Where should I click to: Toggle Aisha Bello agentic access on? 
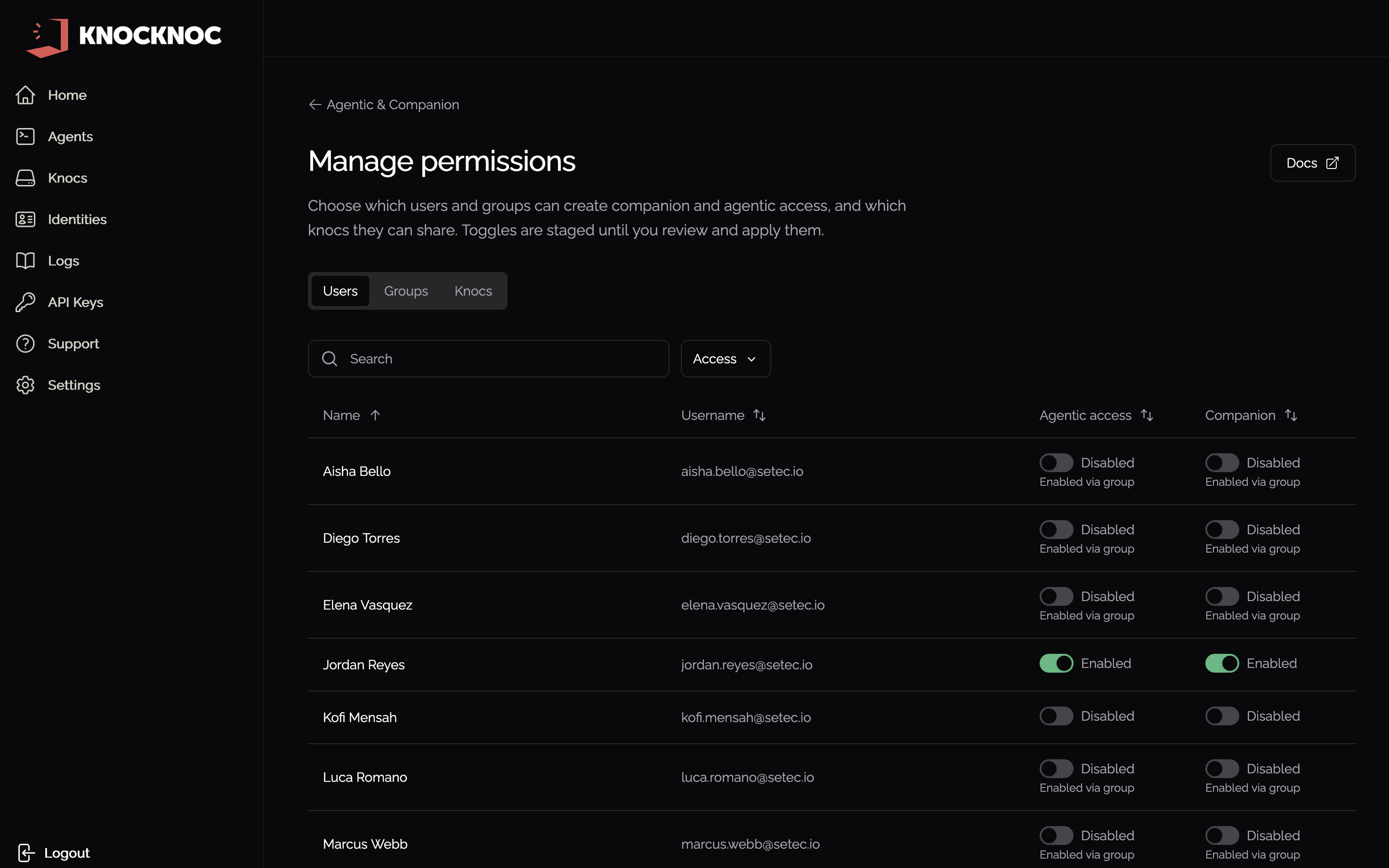pos(1056,462)
